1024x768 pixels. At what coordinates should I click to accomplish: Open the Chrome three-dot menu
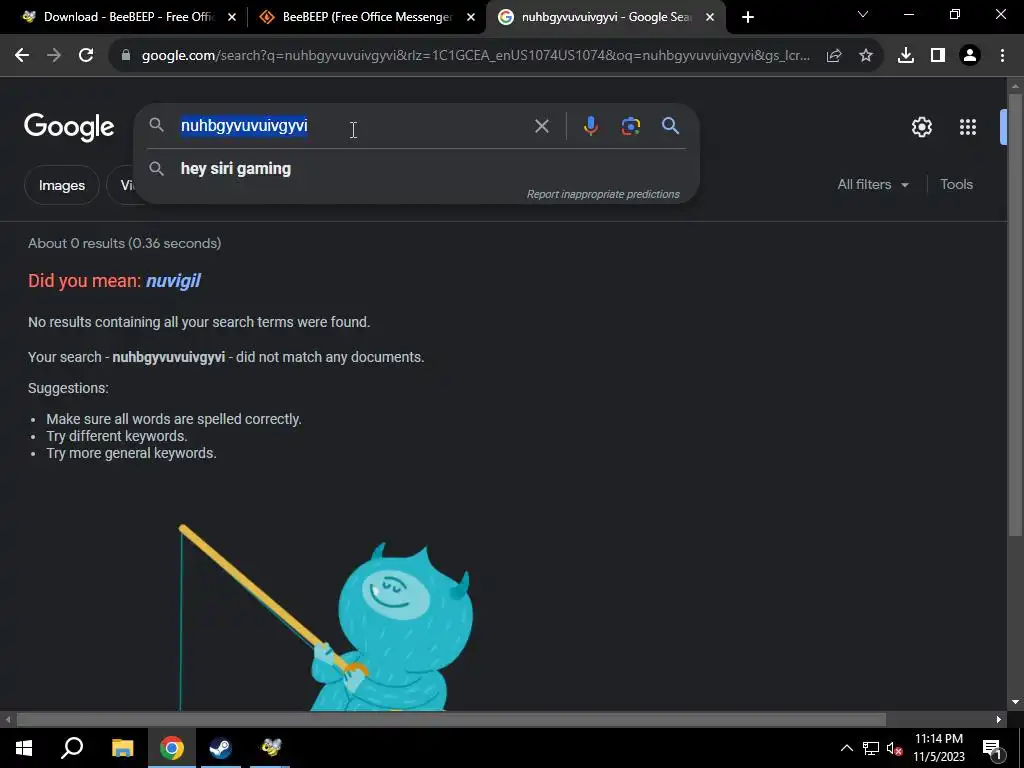pyautogui.click(x=1002, y=56)
